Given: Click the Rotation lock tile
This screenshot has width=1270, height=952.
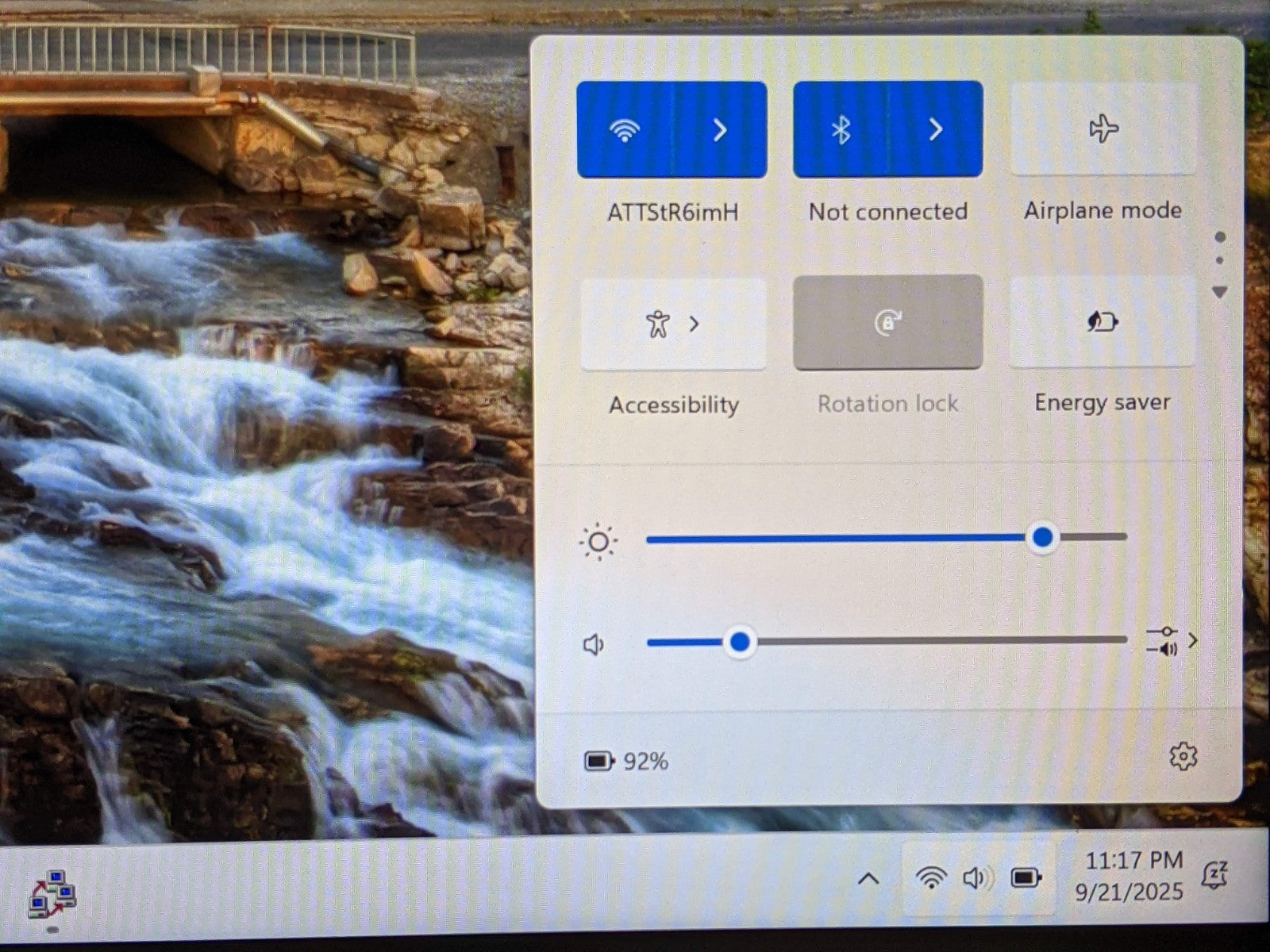Looking at the screenshot, I should click(x=888, y=323).
